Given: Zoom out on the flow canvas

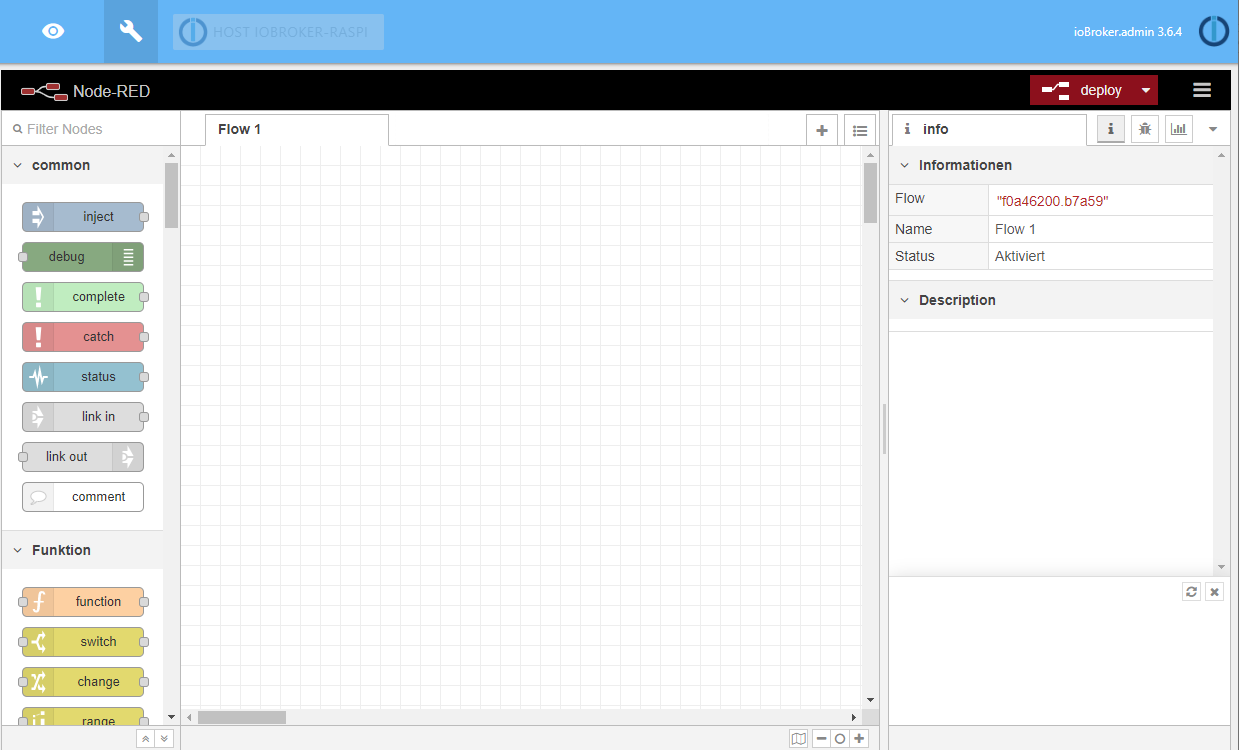Looking at the screenshot, I should (821, 739).
